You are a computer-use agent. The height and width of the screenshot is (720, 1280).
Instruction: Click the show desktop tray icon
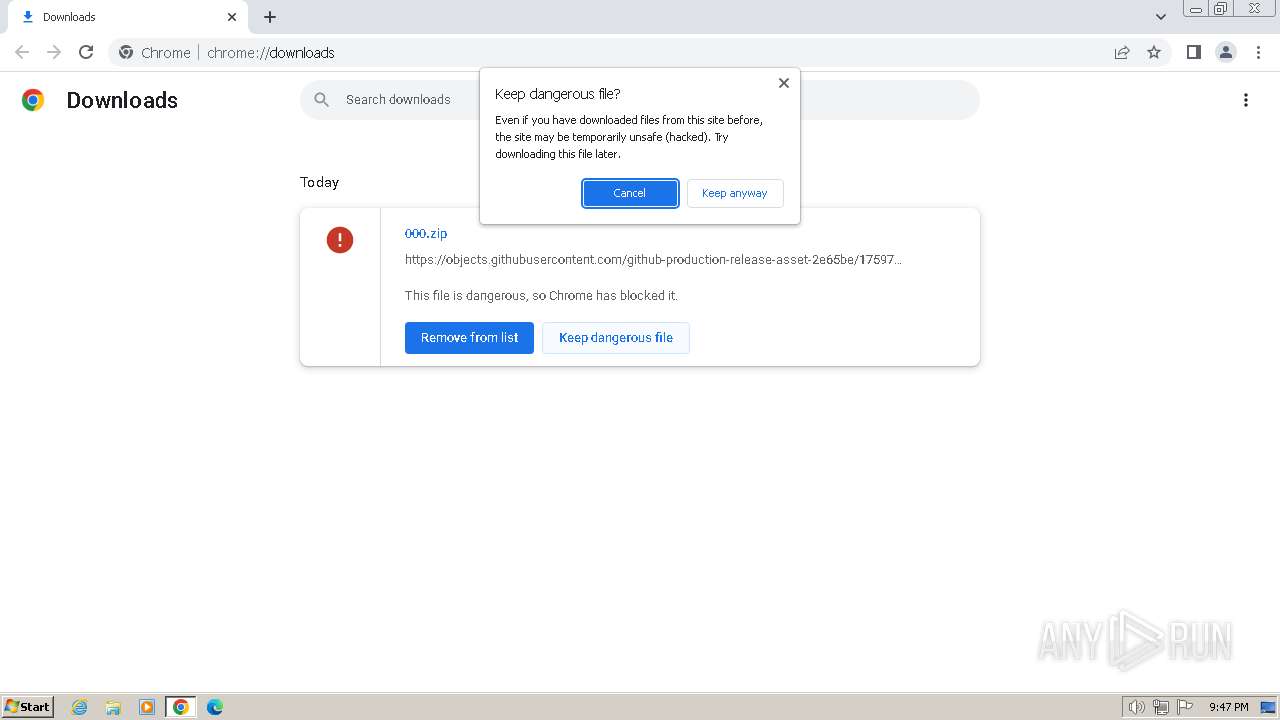point(1268,707)
